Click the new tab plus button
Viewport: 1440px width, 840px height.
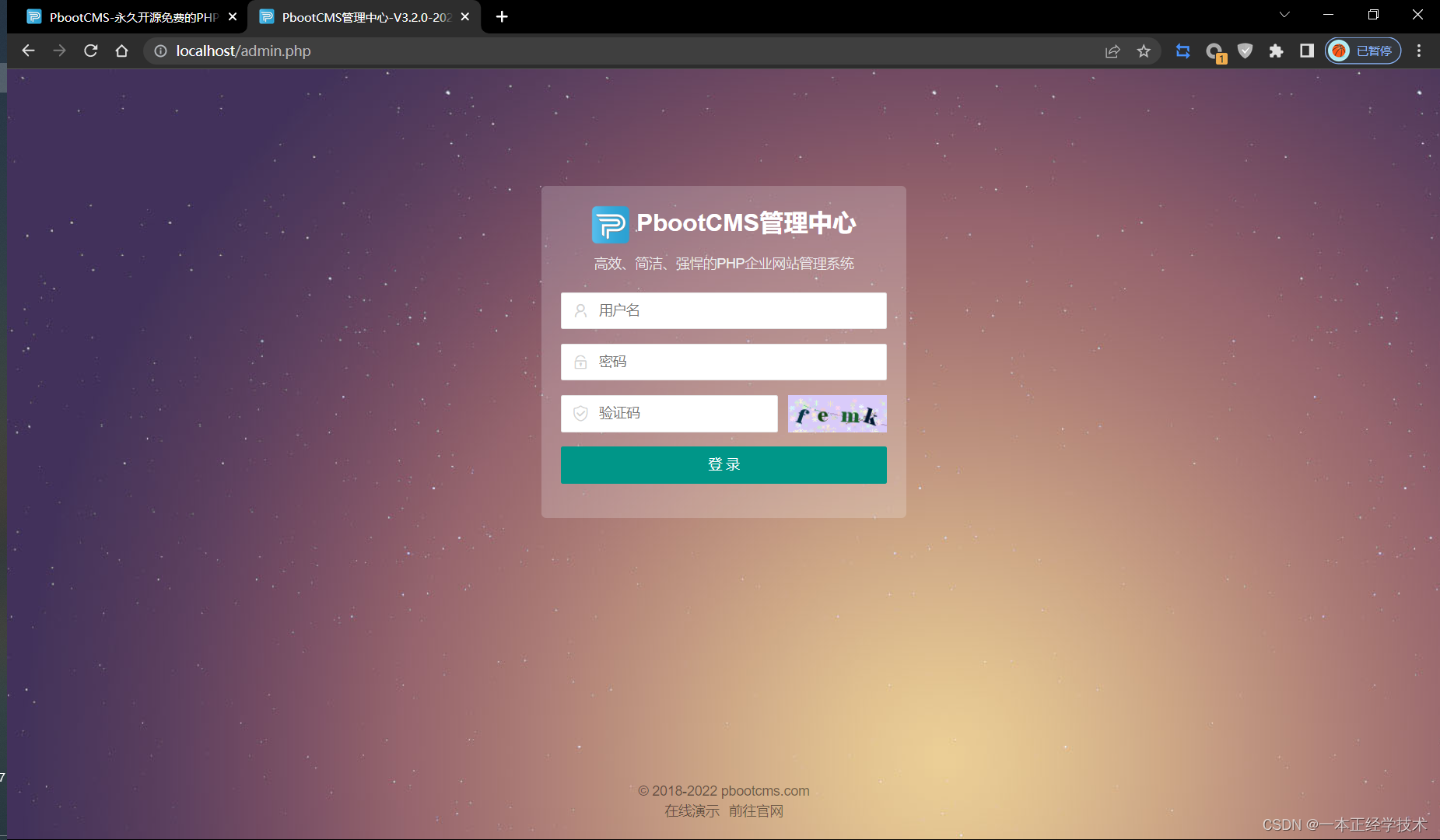click(x=501, y=16)
